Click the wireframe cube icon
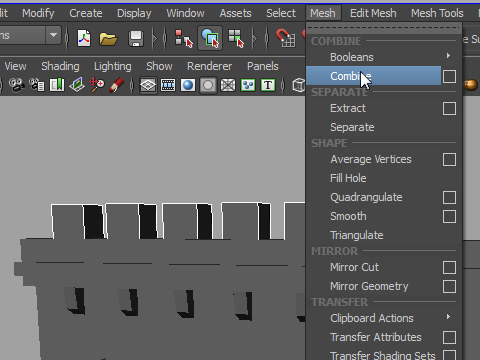This screenshot has width=480, height=360. click(x=299, y=85)
